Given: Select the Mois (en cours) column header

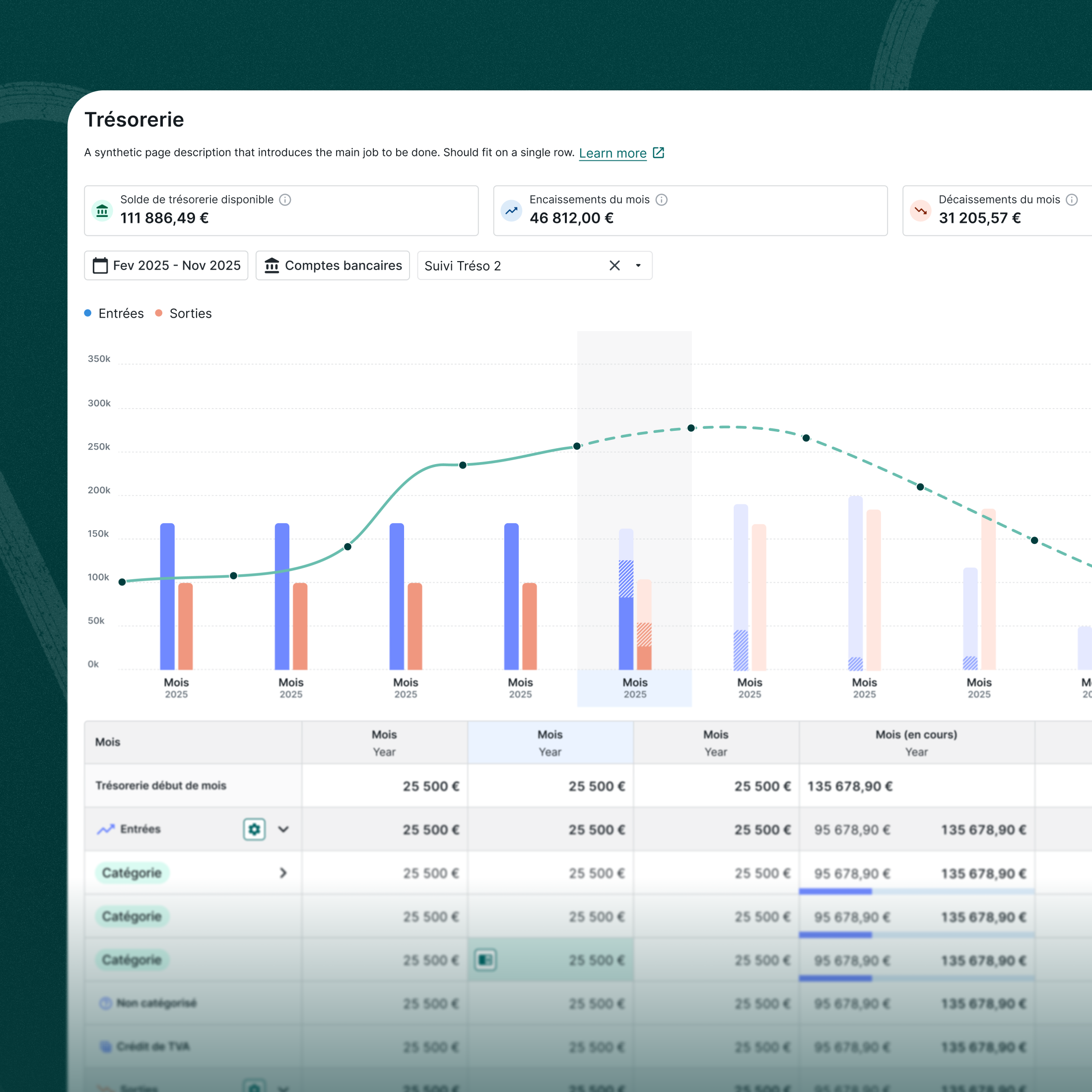Looking at the screenshot, I should (x=916, y=743).
